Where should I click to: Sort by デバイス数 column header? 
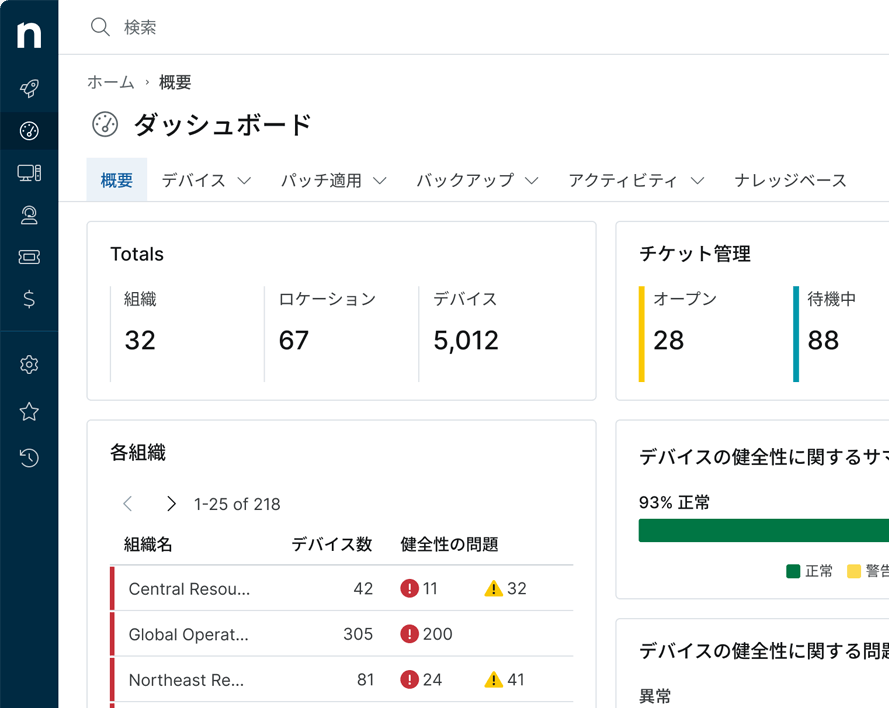click(332, 544)
